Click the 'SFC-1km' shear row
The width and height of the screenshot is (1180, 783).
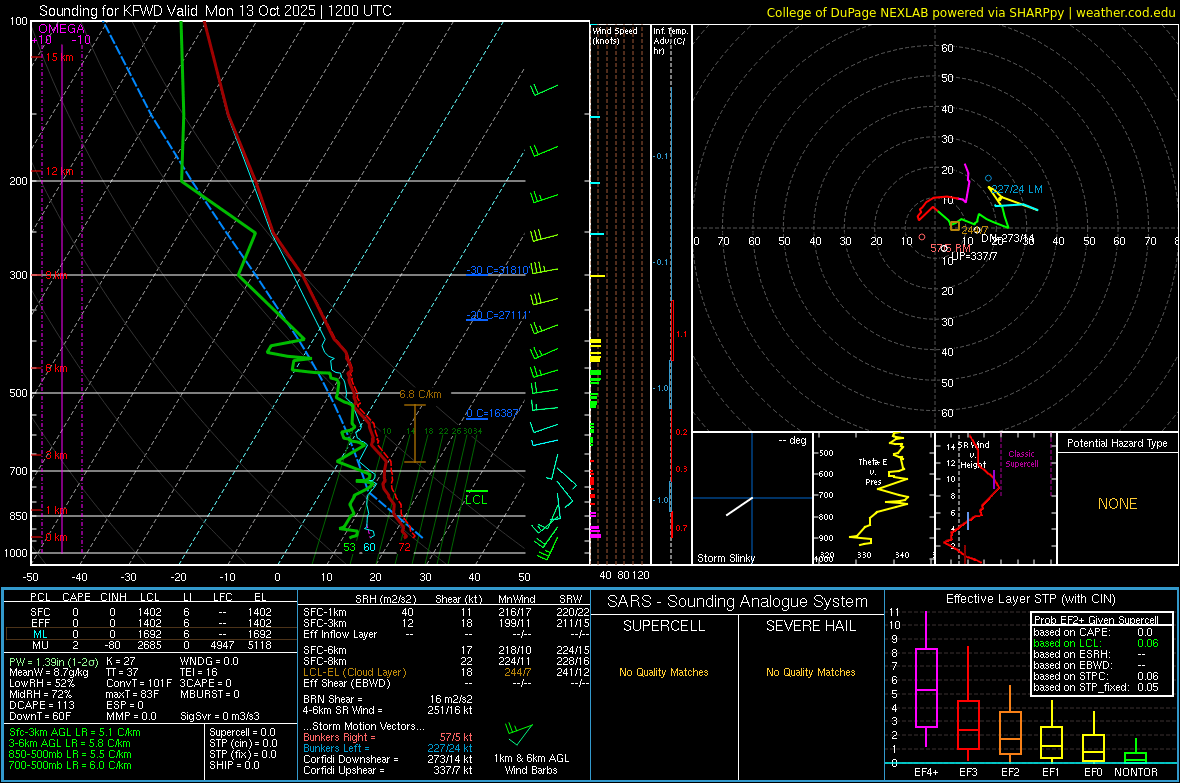click(446, 612)
